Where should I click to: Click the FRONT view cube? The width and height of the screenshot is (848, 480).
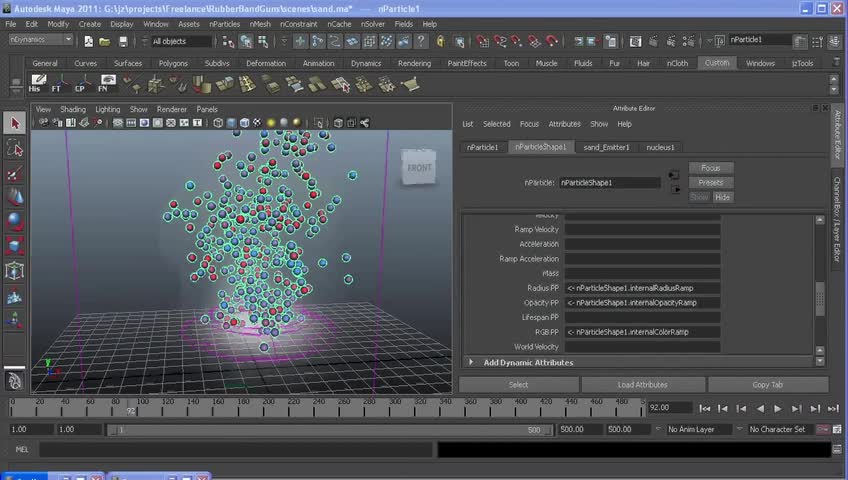pos(419,168)
